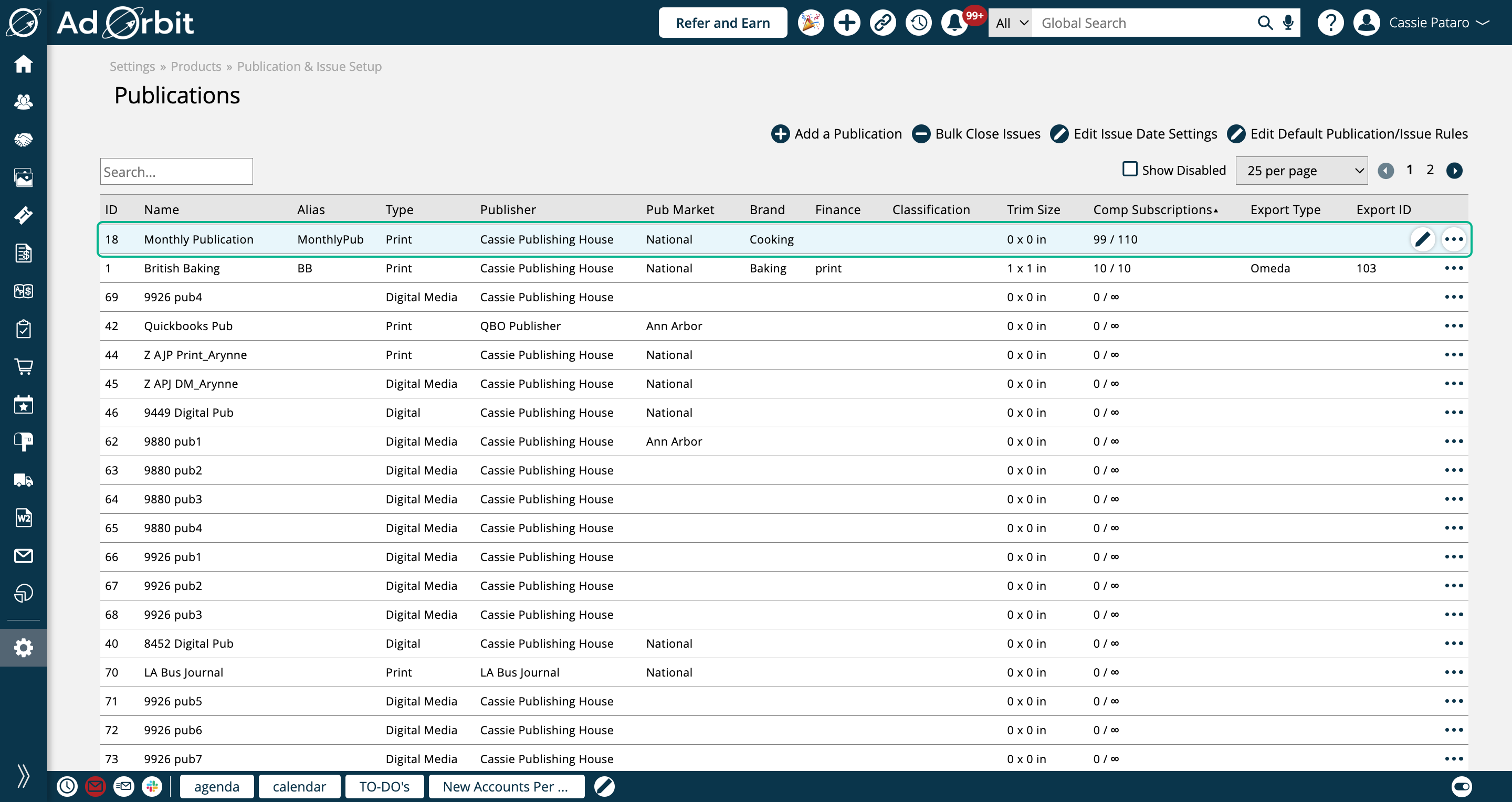Open actions menu for Monthly Publication row
The width and height of the screenshot is (1512, 802).
point(1454,239)
